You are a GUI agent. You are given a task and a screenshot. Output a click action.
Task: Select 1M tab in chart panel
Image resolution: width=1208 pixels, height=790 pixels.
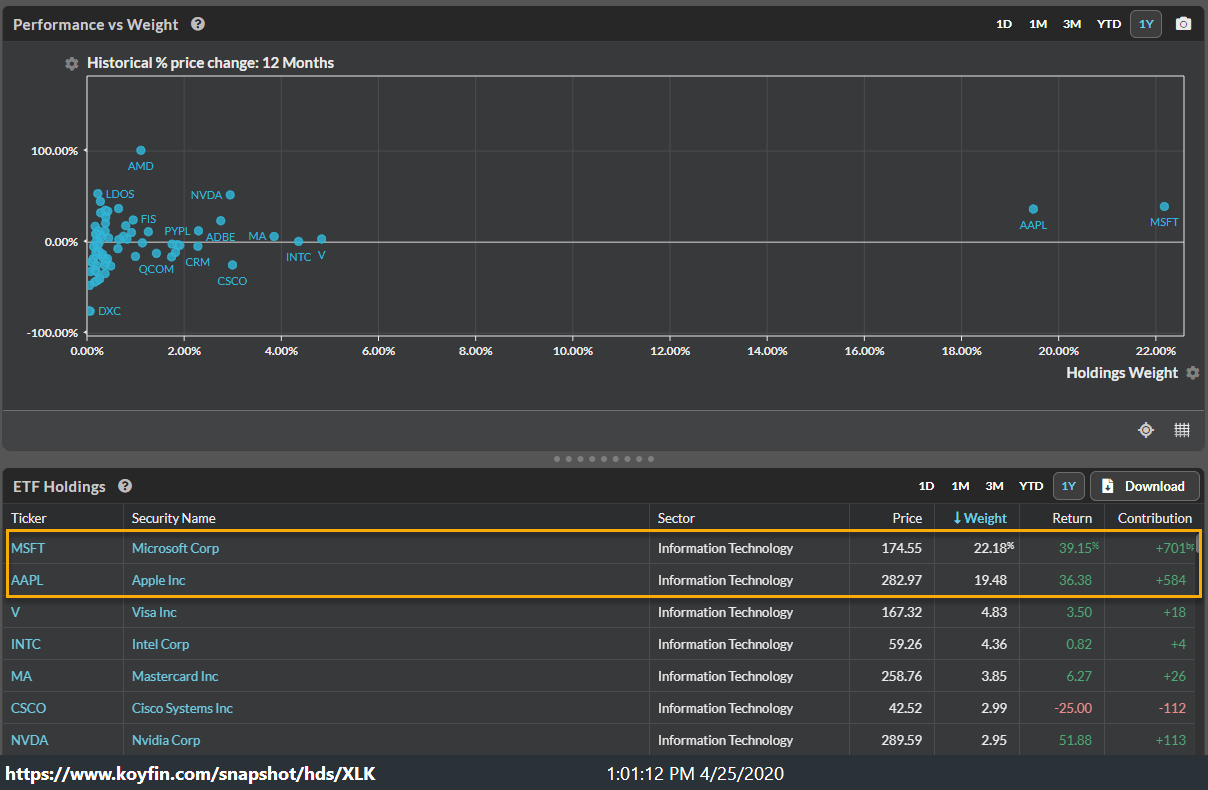pos(1038,24)
